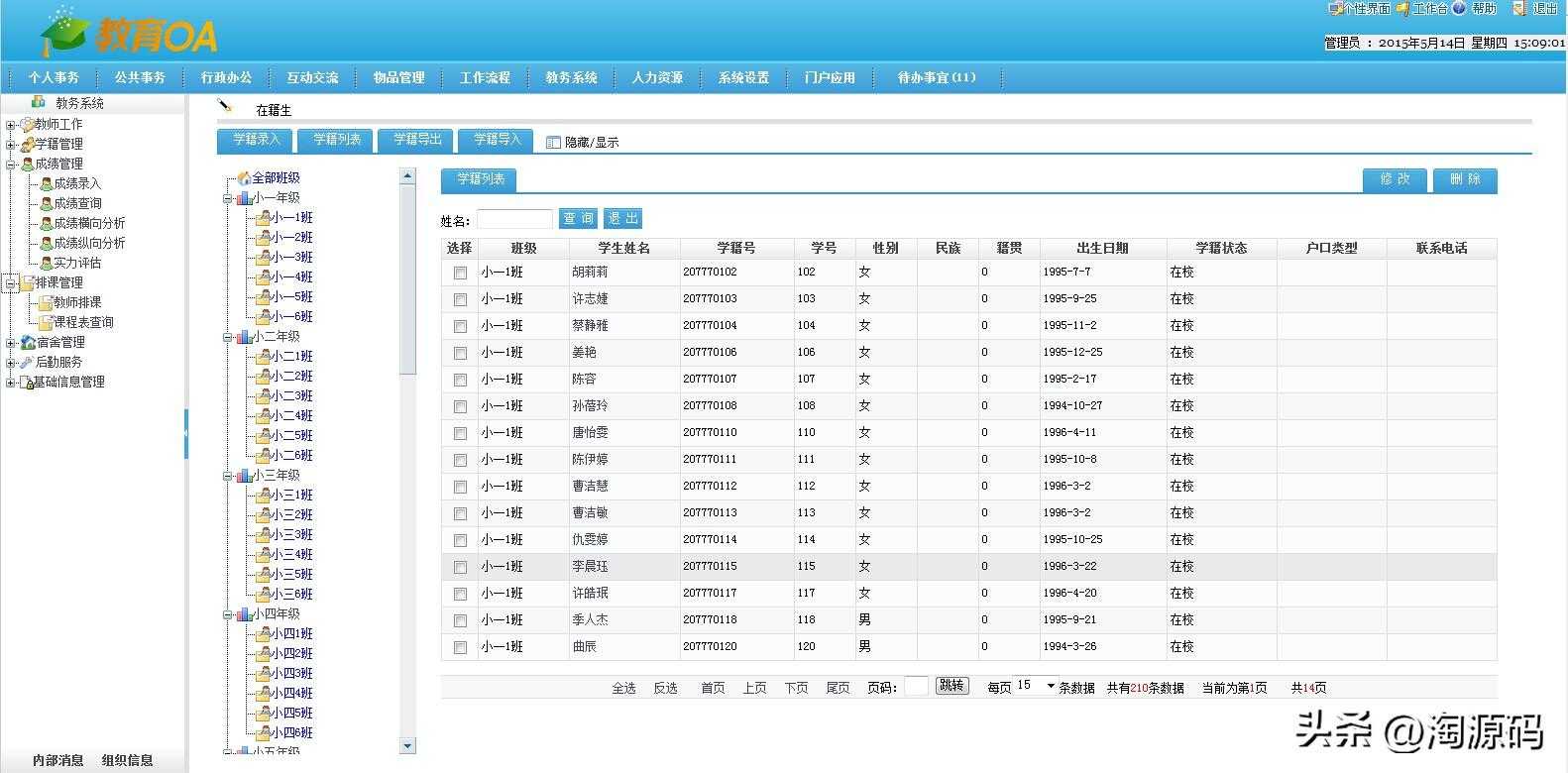Click the 查询 search button
The height and width of the screenshot is (773, 1568).
(578, 218)
